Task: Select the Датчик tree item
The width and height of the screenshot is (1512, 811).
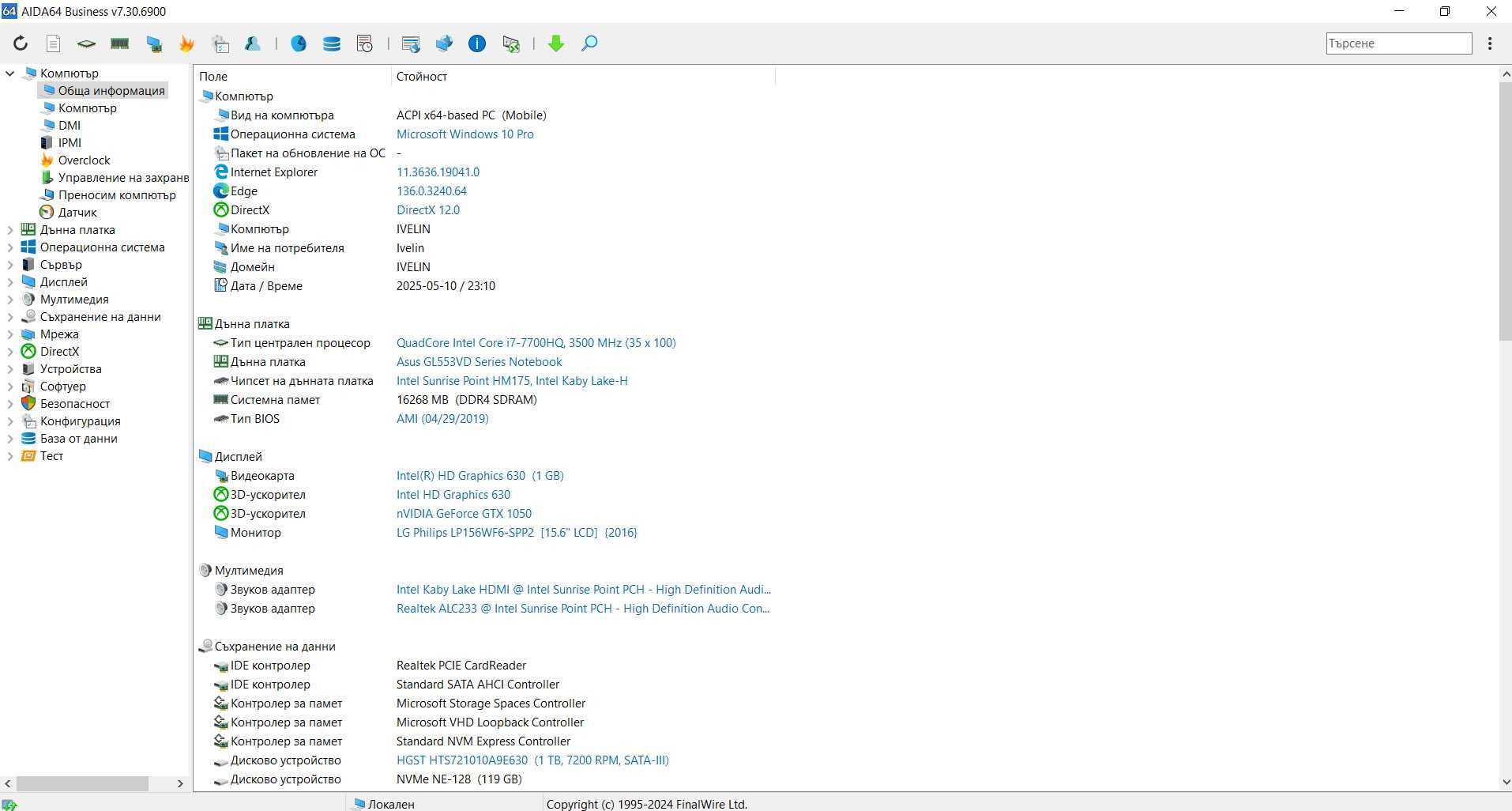Action: (77, 213)
